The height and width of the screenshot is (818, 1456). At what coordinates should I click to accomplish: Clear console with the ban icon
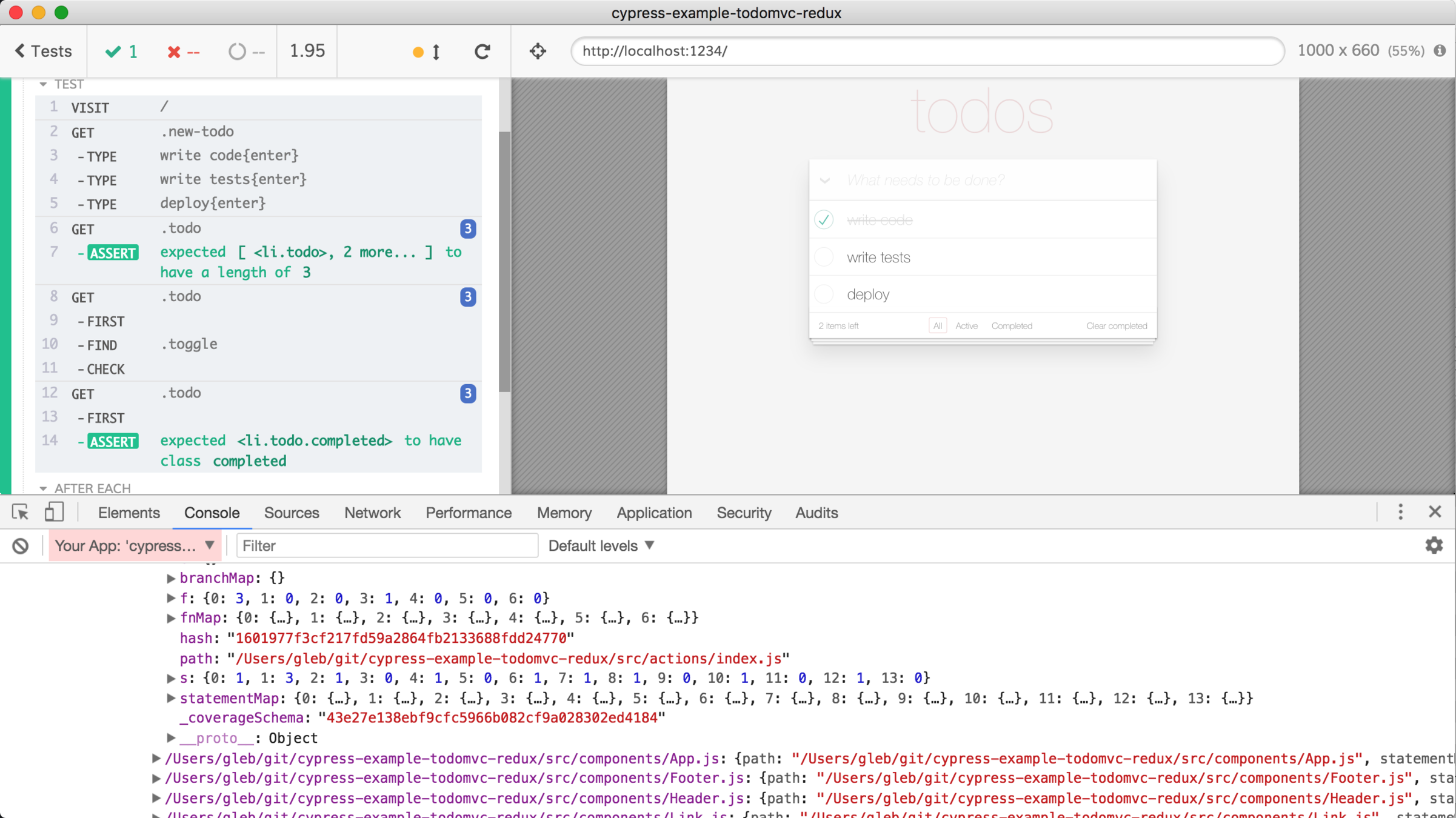[x=20, y=546]
